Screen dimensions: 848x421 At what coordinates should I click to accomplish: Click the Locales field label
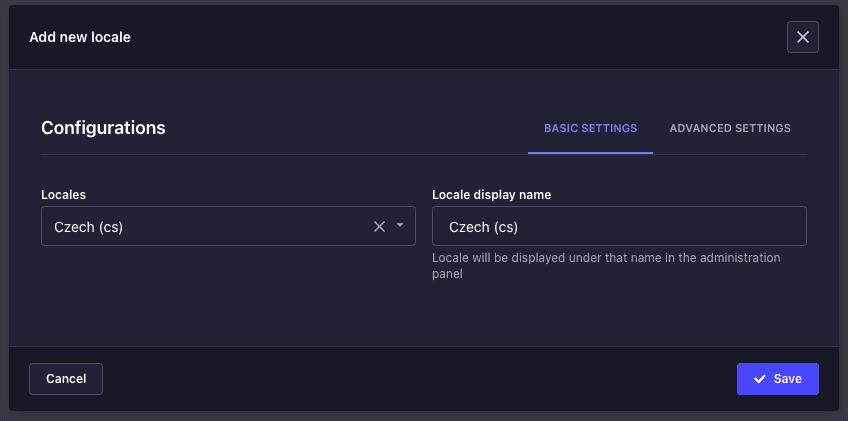(62, 194)
